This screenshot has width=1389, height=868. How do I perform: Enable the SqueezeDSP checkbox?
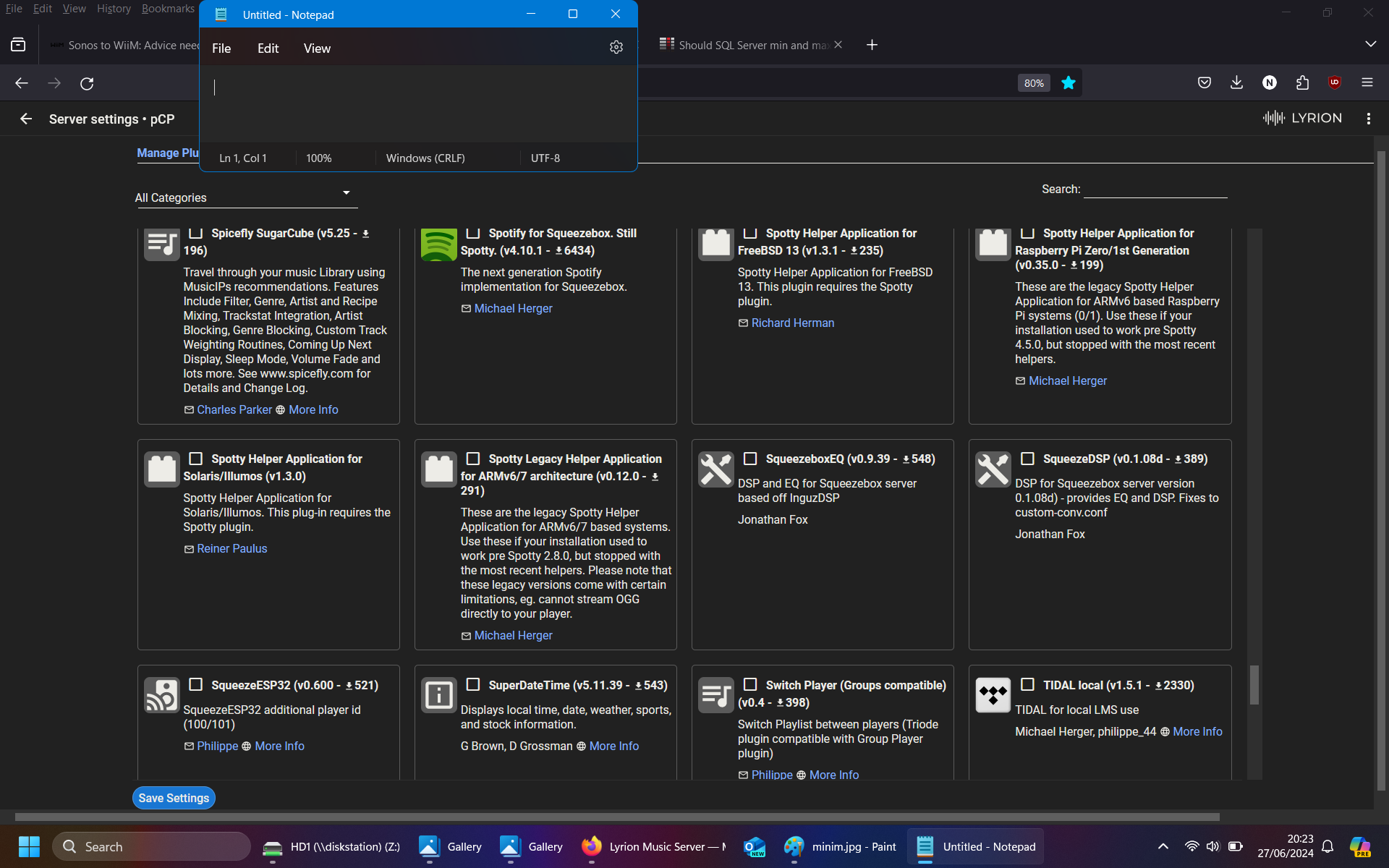(1027, 459)
